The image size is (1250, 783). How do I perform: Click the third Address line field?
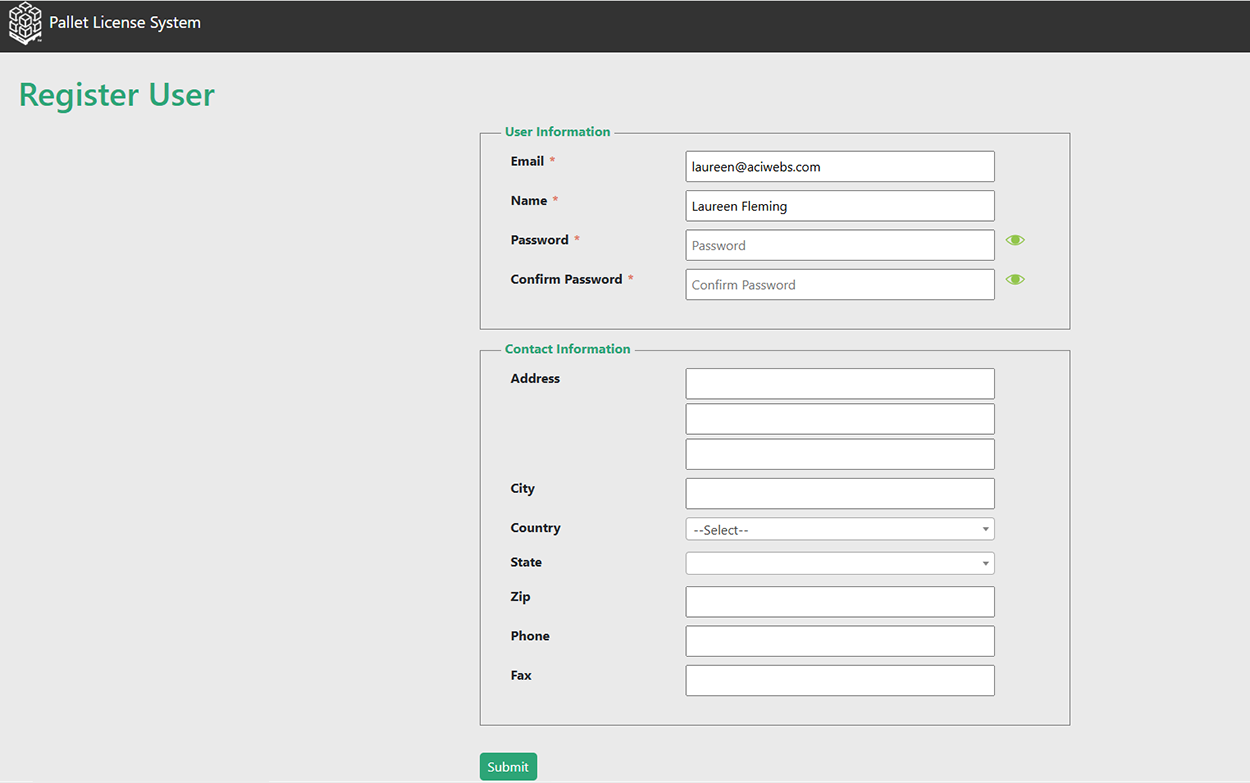839,453
